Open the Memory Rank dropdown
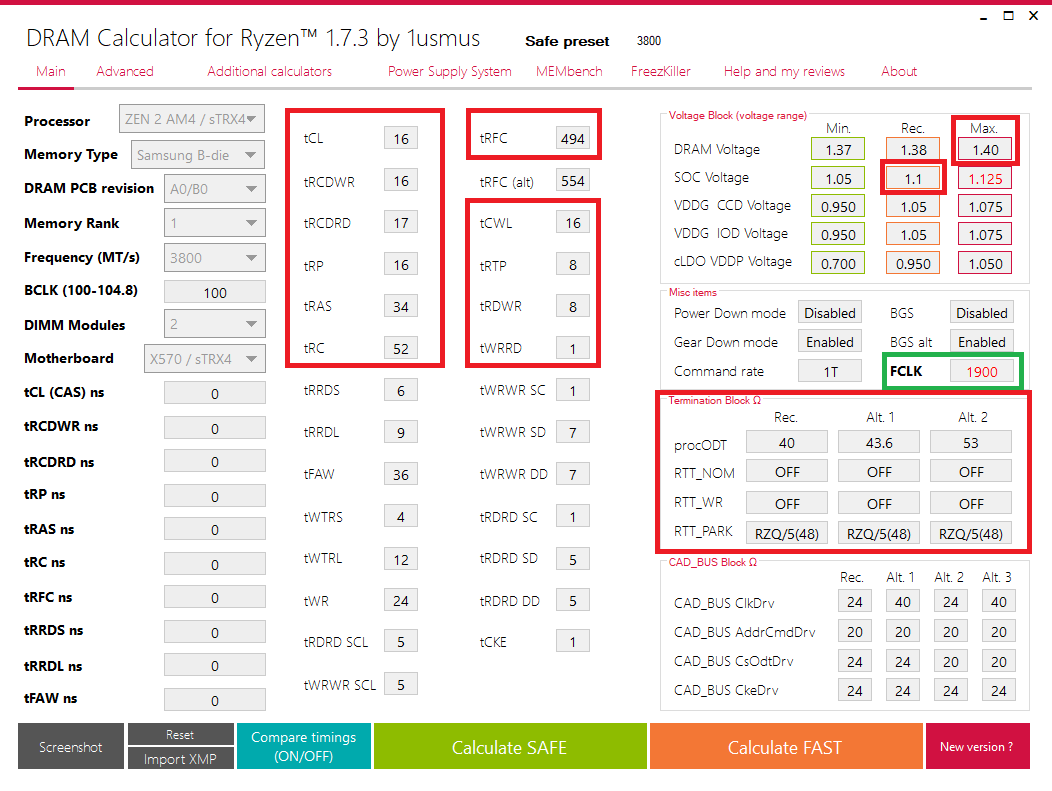 tap(214, 222)
